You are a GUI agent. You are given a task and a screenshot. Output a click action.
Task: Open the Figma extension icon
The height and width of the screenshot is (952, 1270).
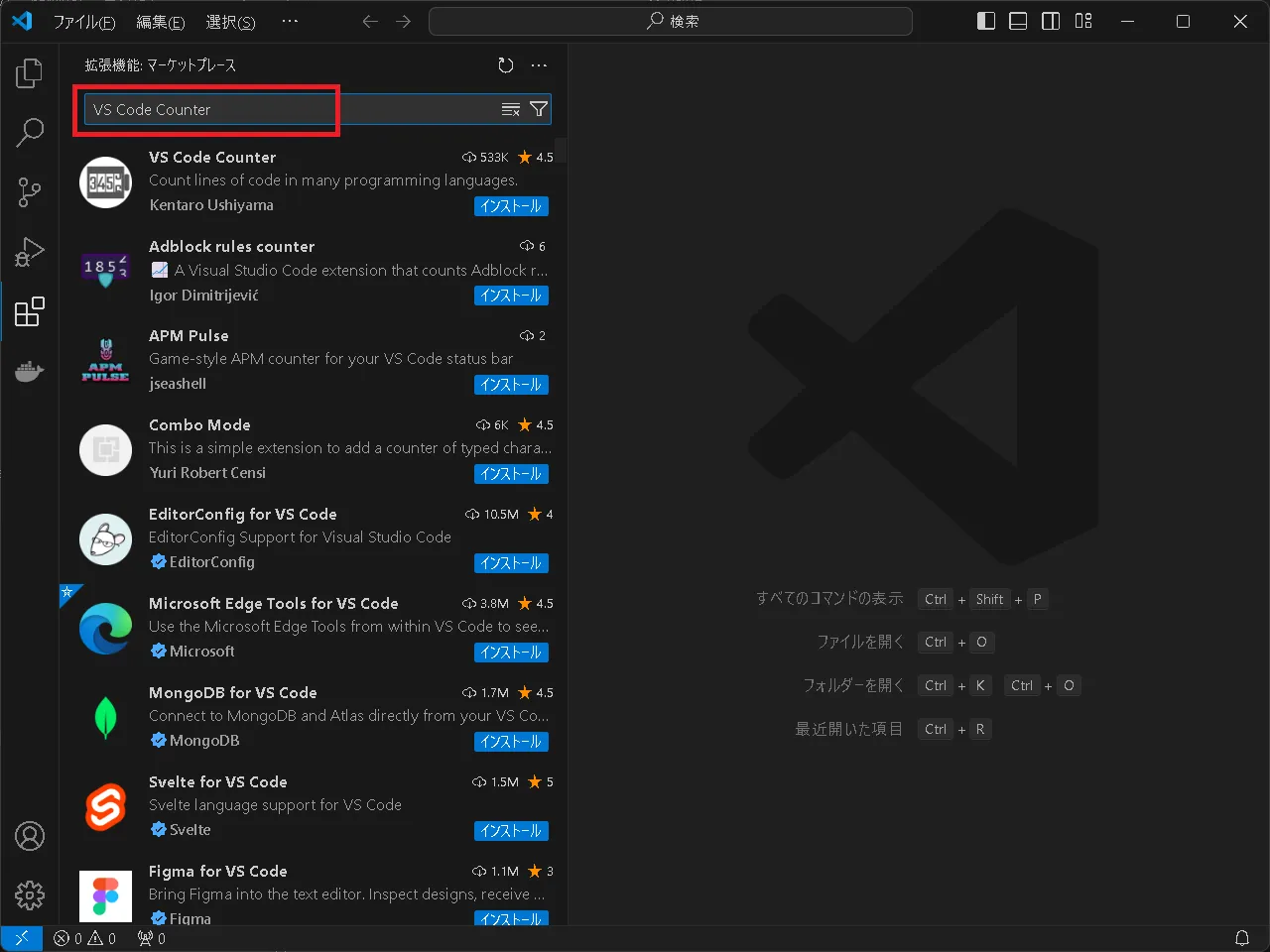pos(105,896)
